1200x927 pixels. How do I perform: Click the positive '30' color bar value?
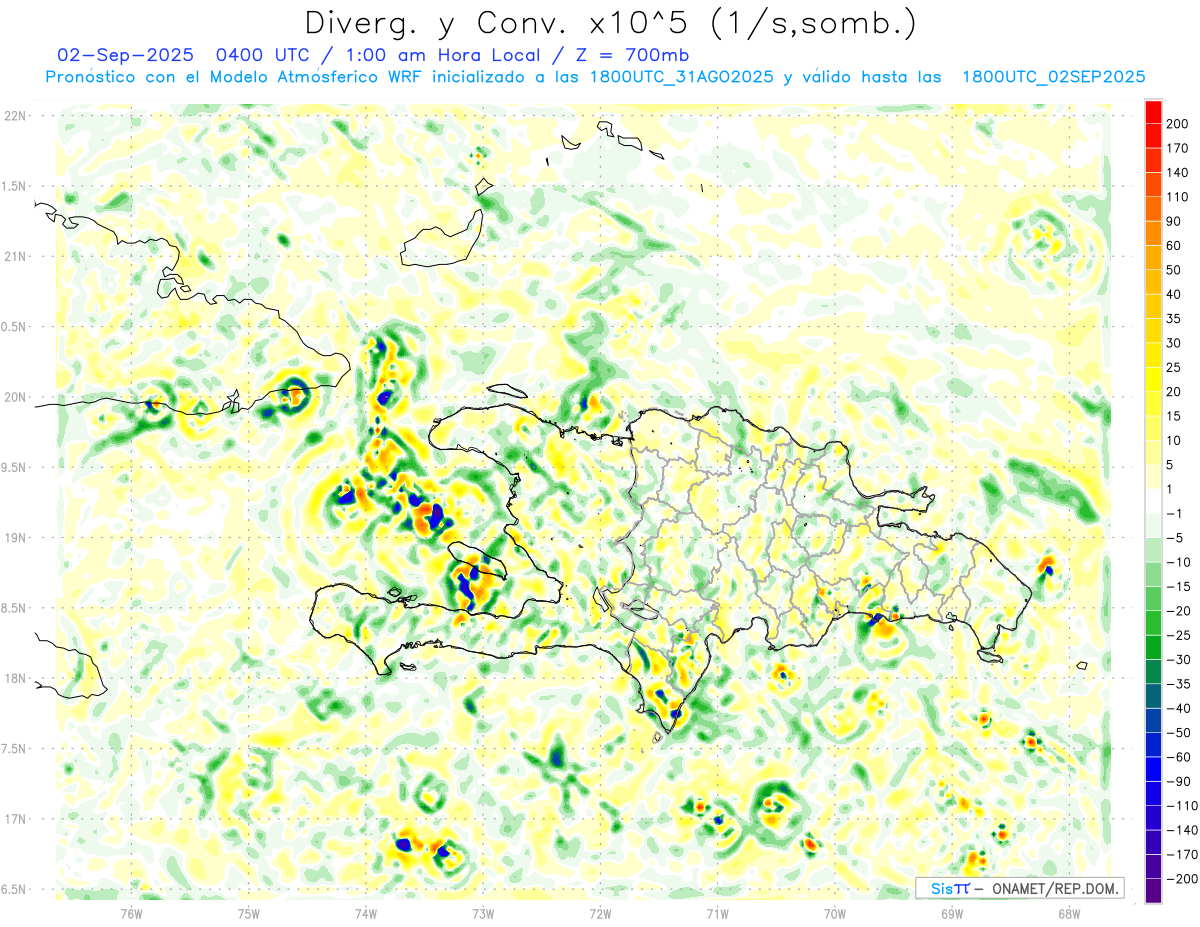coord(1175,343)
